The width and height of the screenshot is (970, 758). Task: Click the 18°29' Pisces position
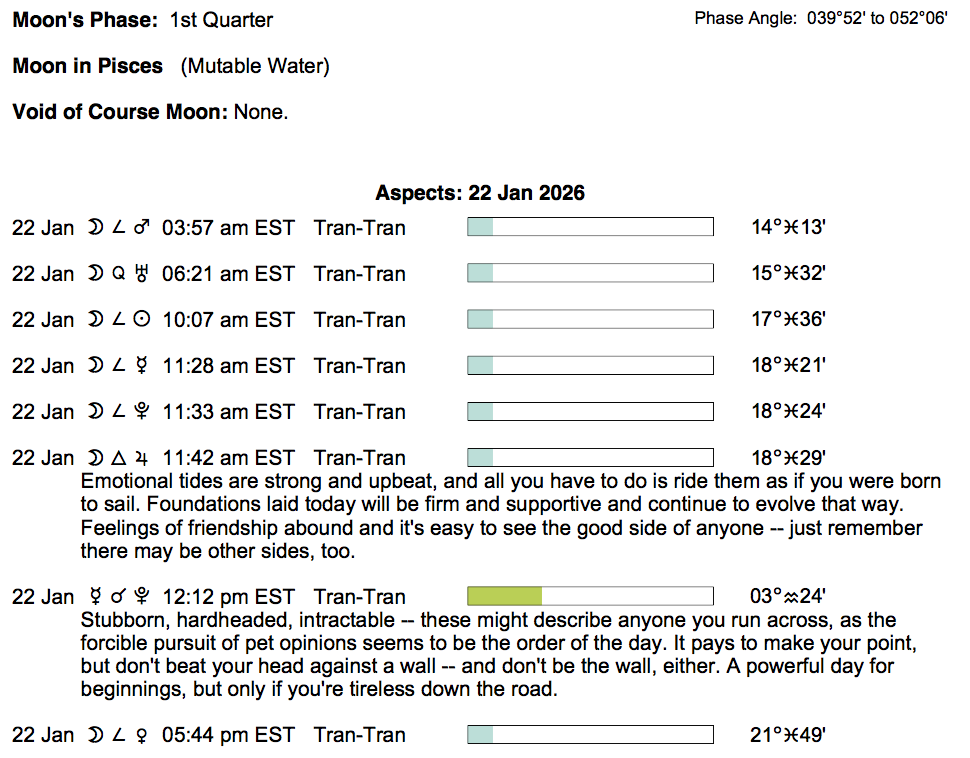coord(788,458)
